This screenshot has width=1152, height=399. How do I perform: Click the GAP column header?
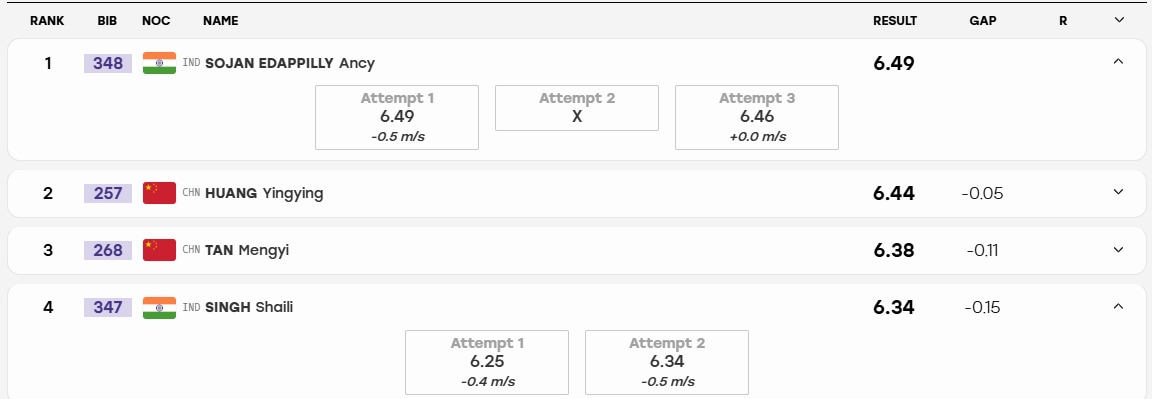982,21
